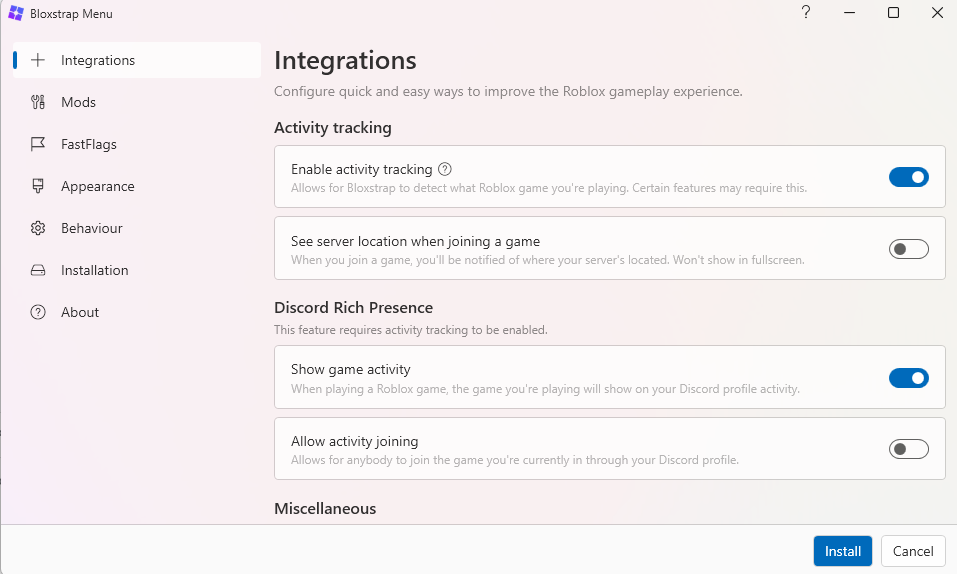
Task: Click the Behaviour gear icon
Action: point(38,228)
